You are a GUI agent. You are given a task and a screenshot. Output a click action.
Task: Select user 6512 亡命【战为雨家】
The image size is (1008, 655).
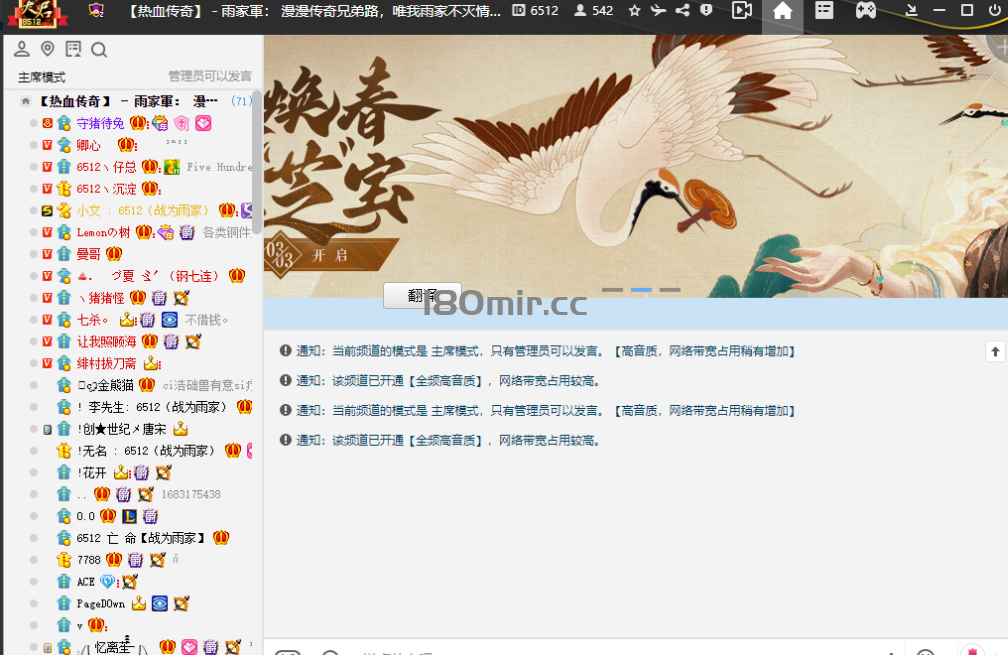pos(141,539)
